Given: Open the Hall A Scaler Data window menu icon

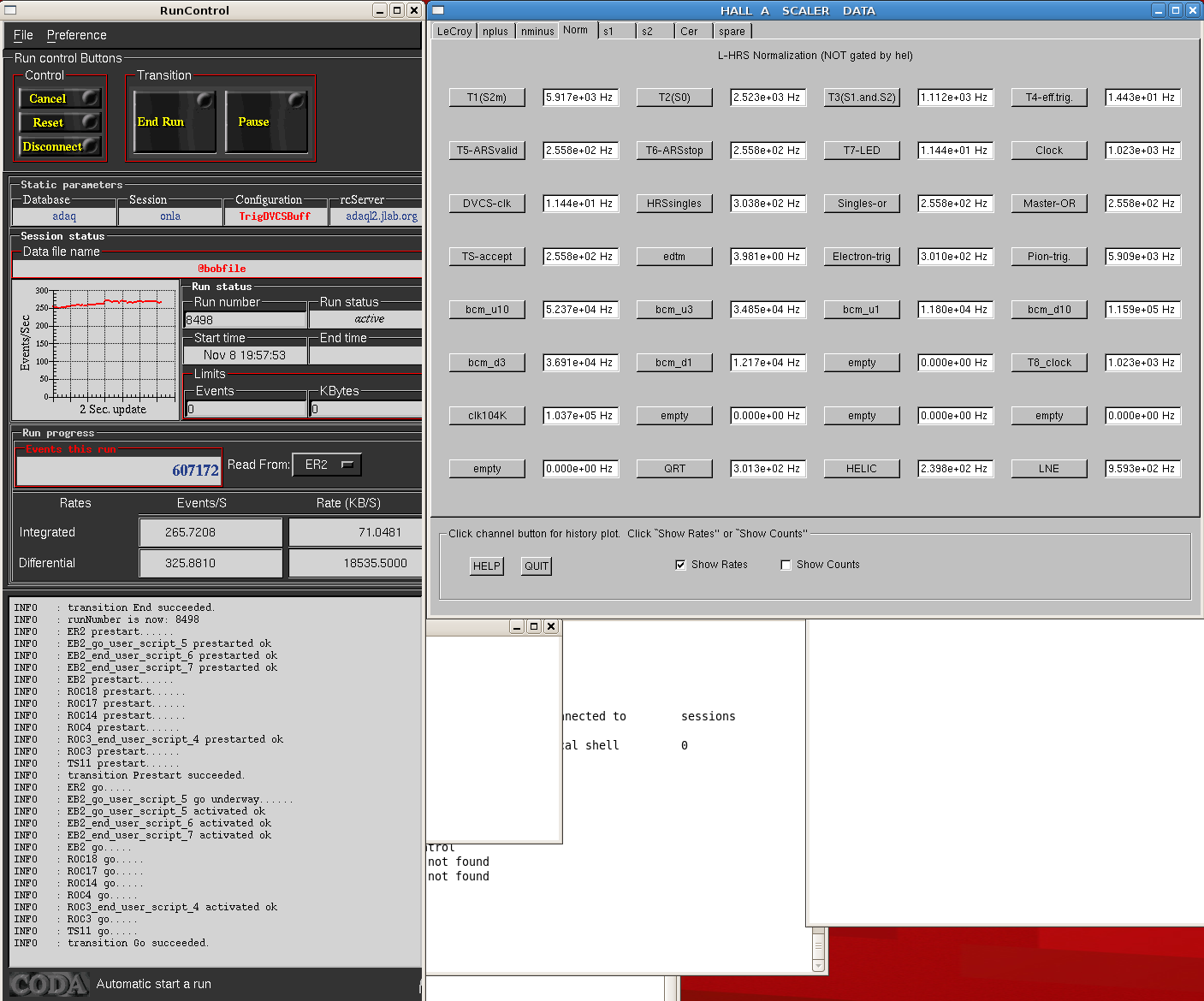Looking at the screenshot, I should pos(438,10).
